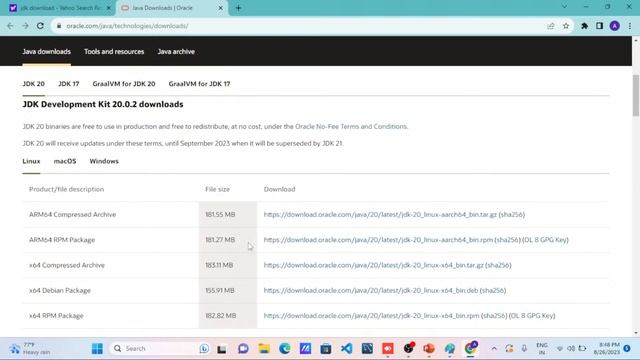Show hidden system tray icons
Viewport: 640px width, 360px height.
pos(494,349)
